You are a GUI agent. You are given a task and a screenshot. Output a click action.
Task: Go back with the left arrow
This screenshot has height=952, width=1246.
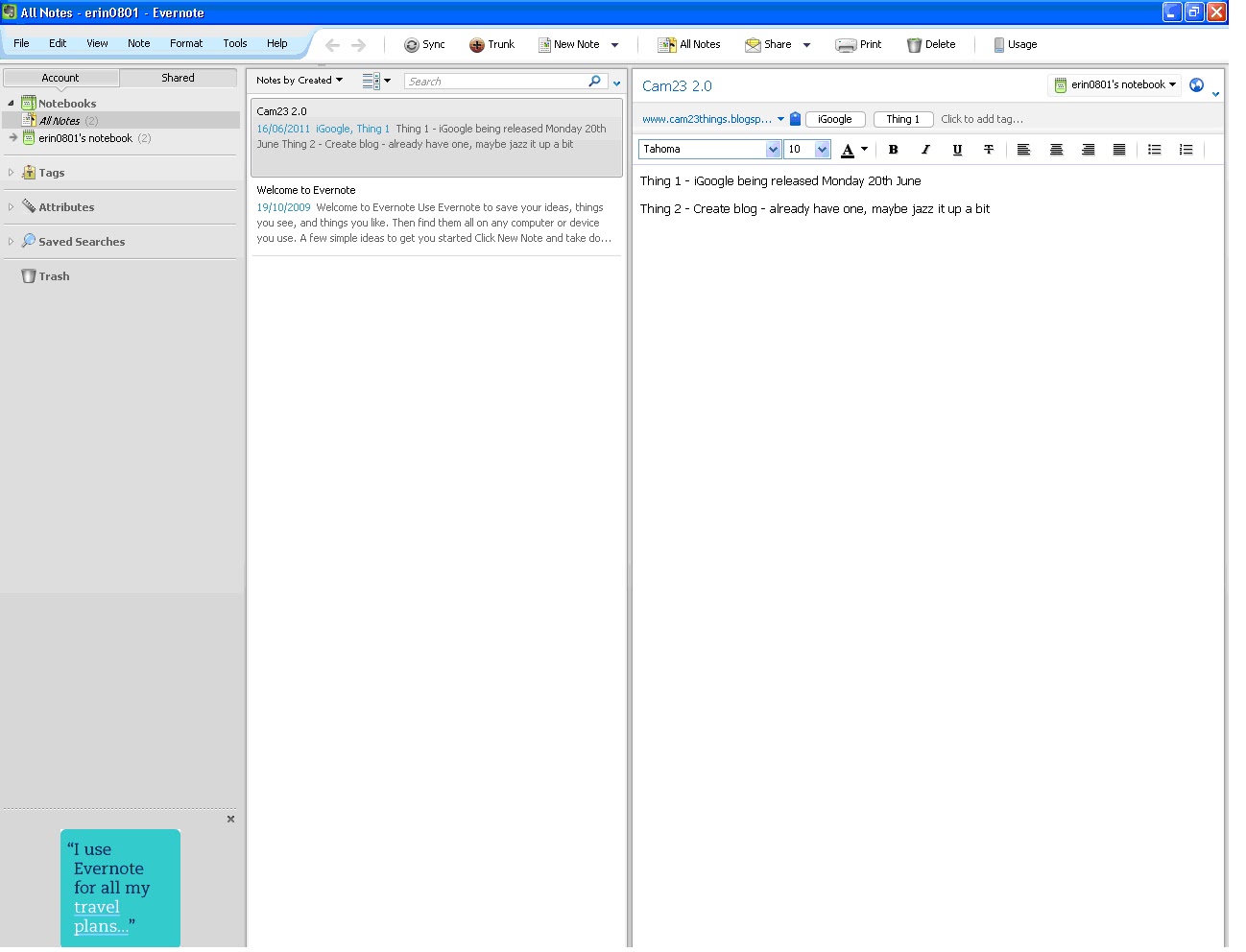tap(332, 45)
